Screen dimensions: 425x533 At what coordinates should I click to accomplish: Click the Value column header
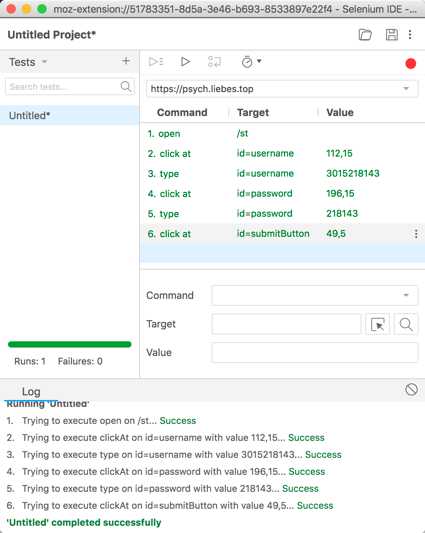[340, 113]
